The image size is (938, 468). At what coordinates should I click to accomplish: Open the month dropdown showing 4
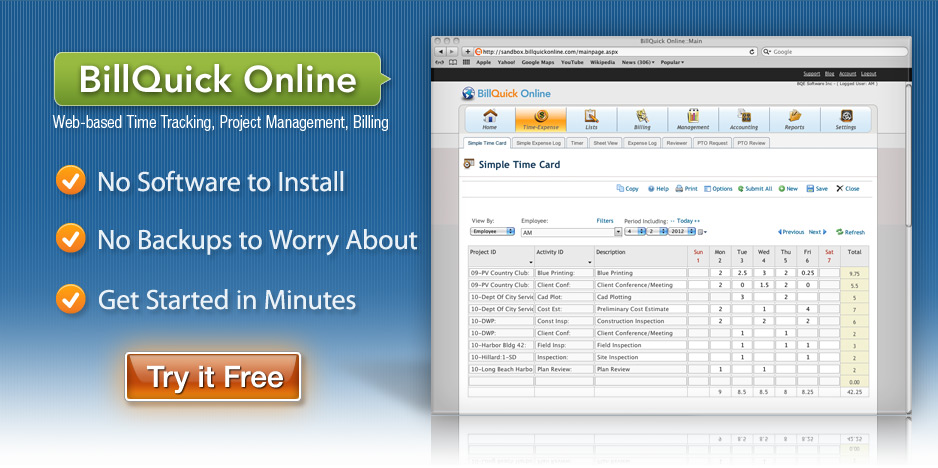(x=635, y=231)
